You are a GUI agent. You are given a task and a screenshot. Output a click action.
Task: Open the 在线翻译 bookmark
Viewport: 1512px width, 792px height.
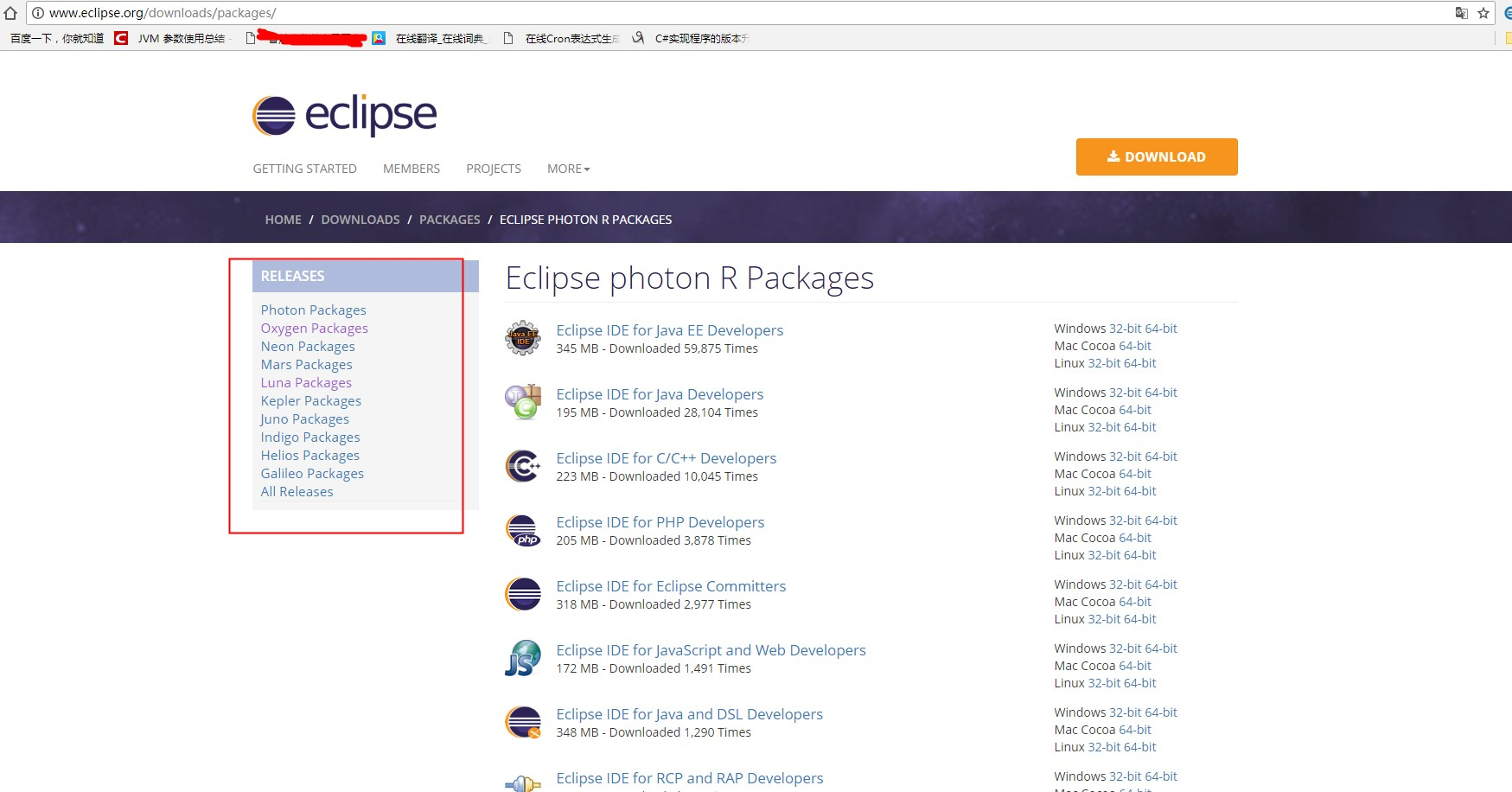(431, 38)
